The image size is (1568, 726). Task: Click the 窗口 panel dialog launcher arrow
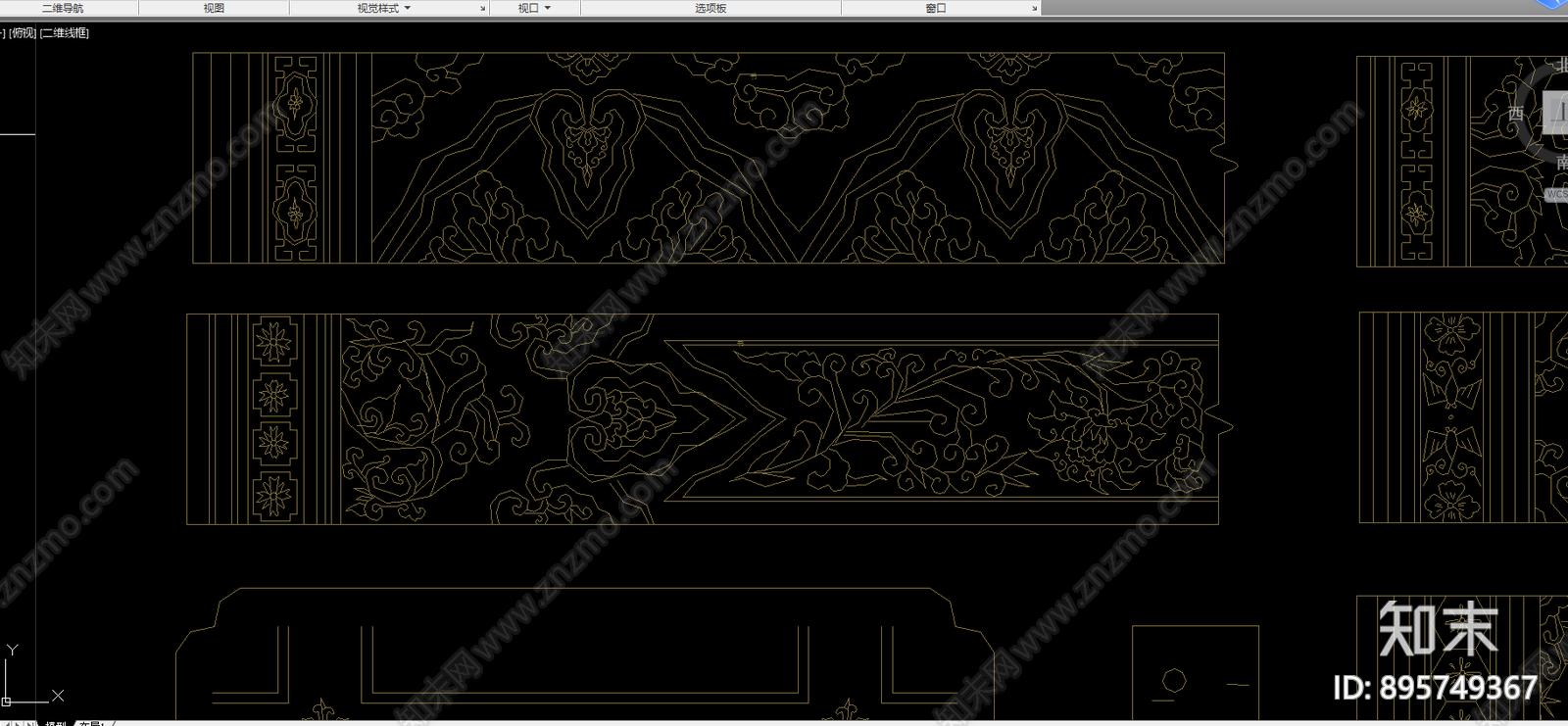pyautogui.click(x=1034, y=9)
